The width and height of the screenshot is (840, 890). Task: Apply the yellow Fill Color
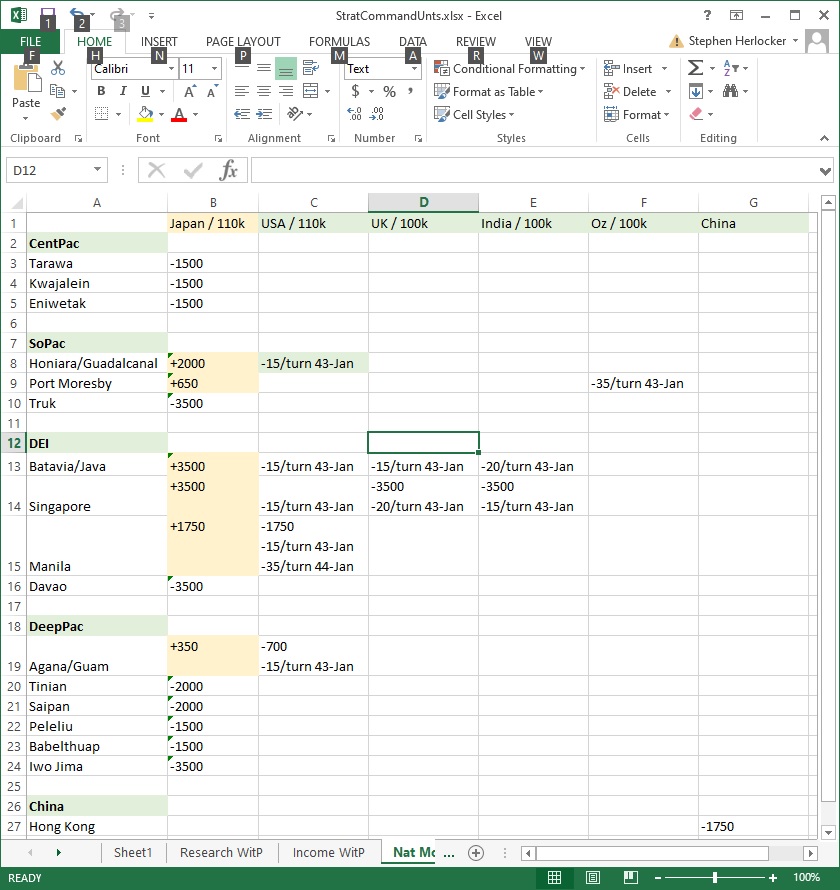click(145, 114)
